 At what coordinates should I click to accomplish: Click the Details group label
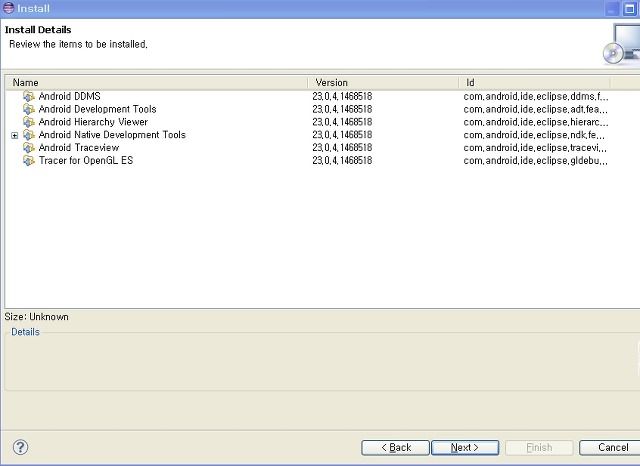click(25, 332)
